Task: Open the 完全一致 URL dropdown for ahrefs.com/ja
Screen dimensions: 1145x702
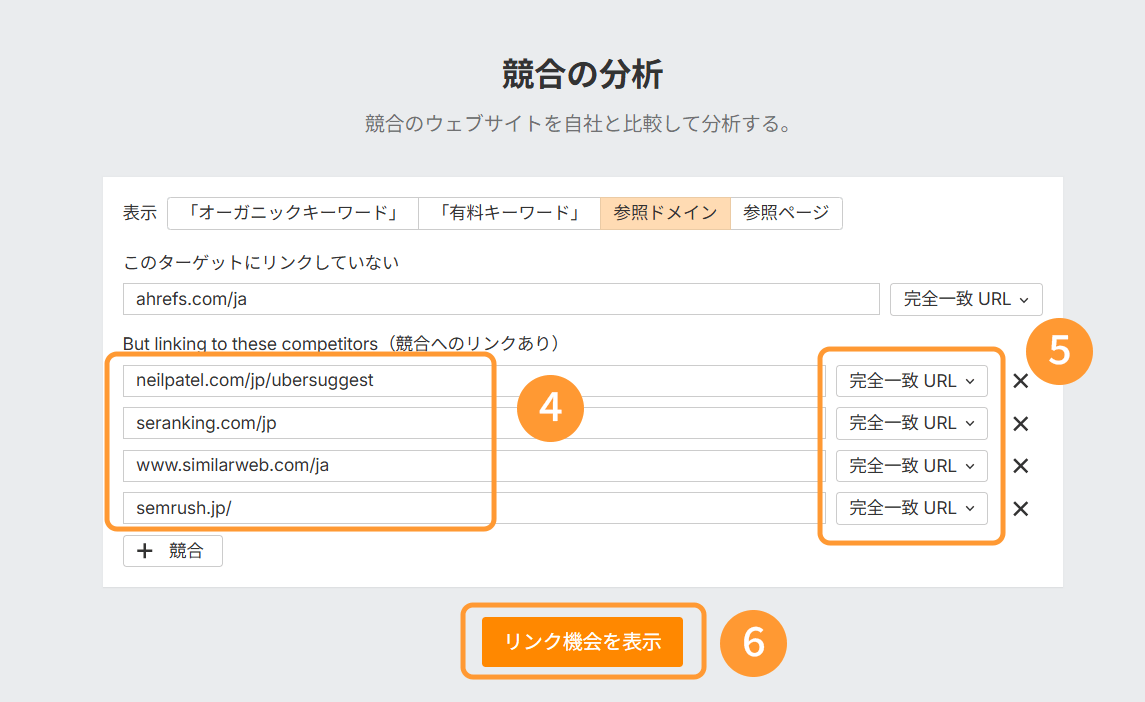Action: tap(965, 299)
